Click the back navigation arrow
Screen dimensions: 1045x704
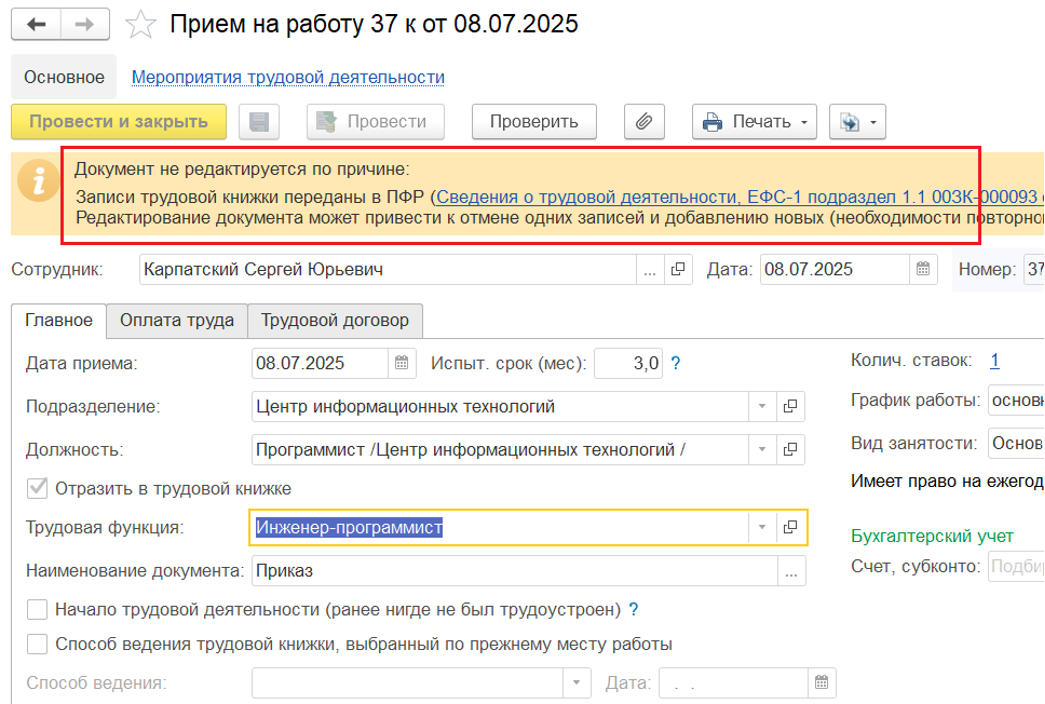pos(37,24)
